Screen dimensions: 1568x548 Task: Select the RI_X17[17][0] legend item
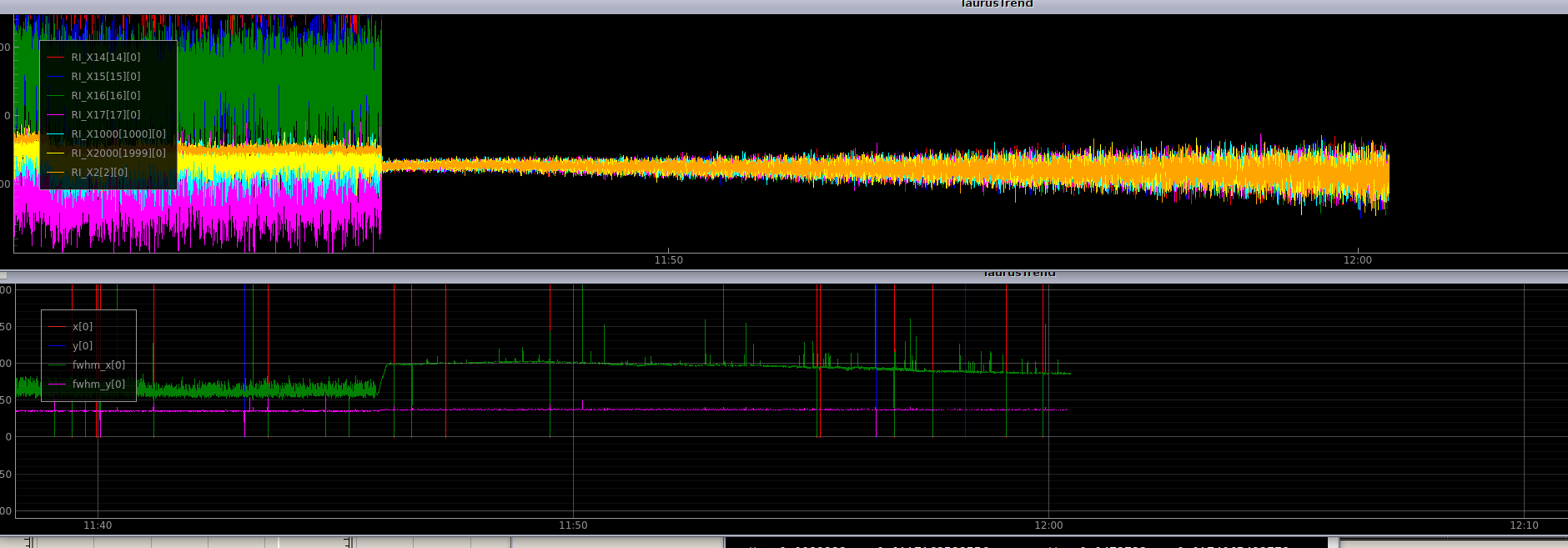pos(105,115)
